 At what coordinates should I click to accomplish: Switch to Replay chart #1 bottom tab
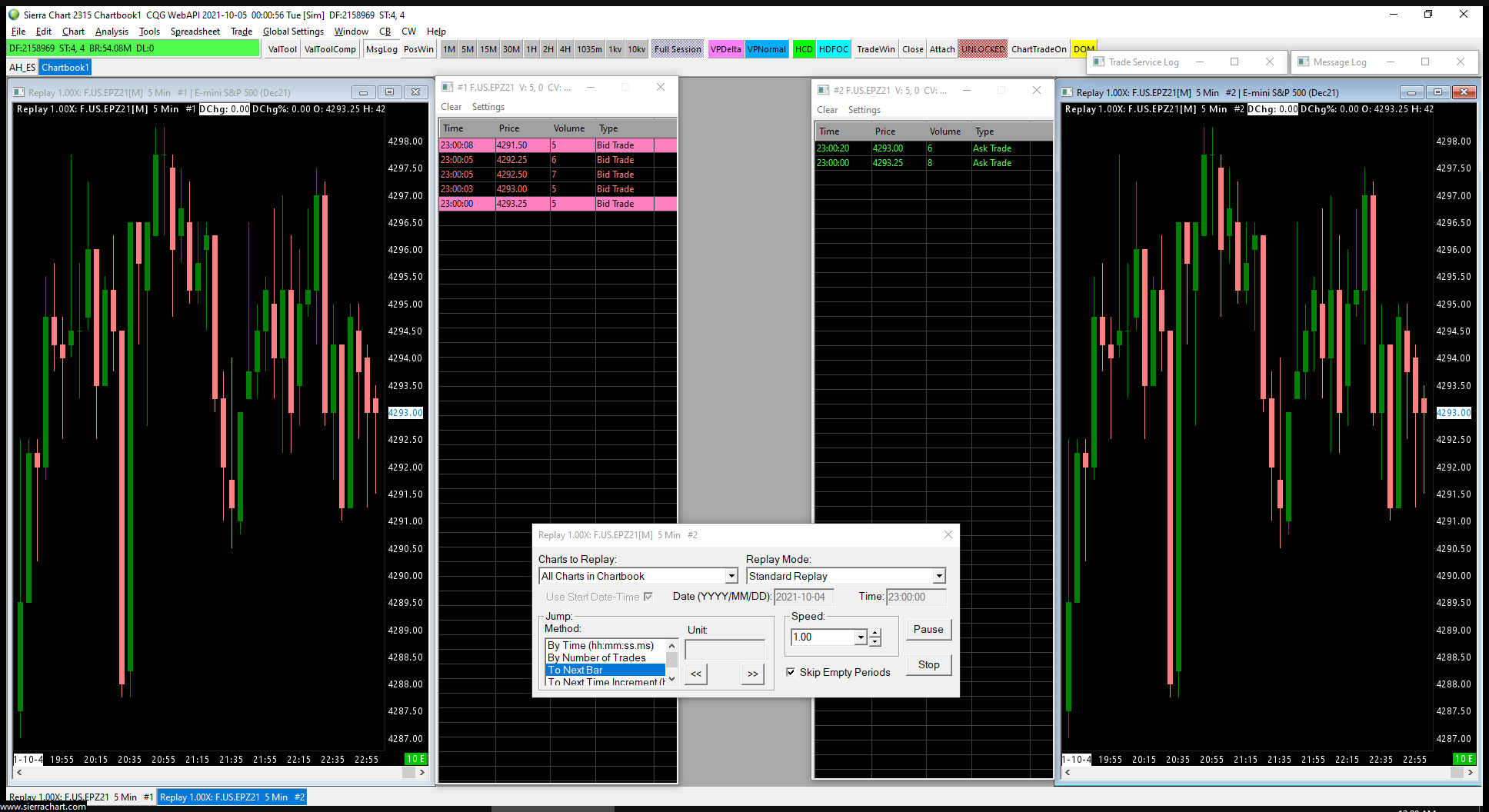click(81, 797)
